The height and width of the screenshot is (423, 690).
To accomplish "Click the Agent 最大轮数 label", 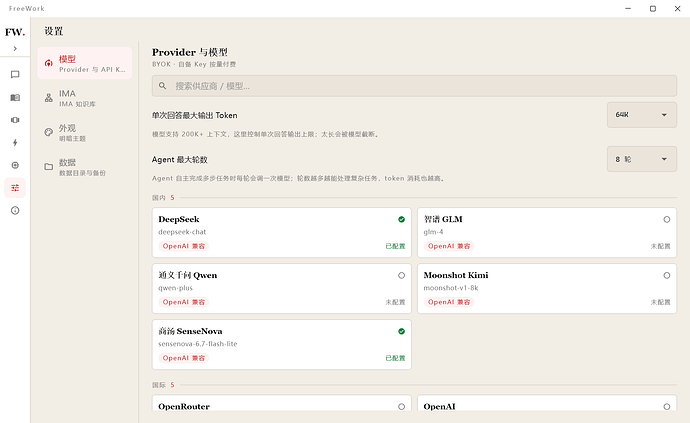I will click(180, 159).
